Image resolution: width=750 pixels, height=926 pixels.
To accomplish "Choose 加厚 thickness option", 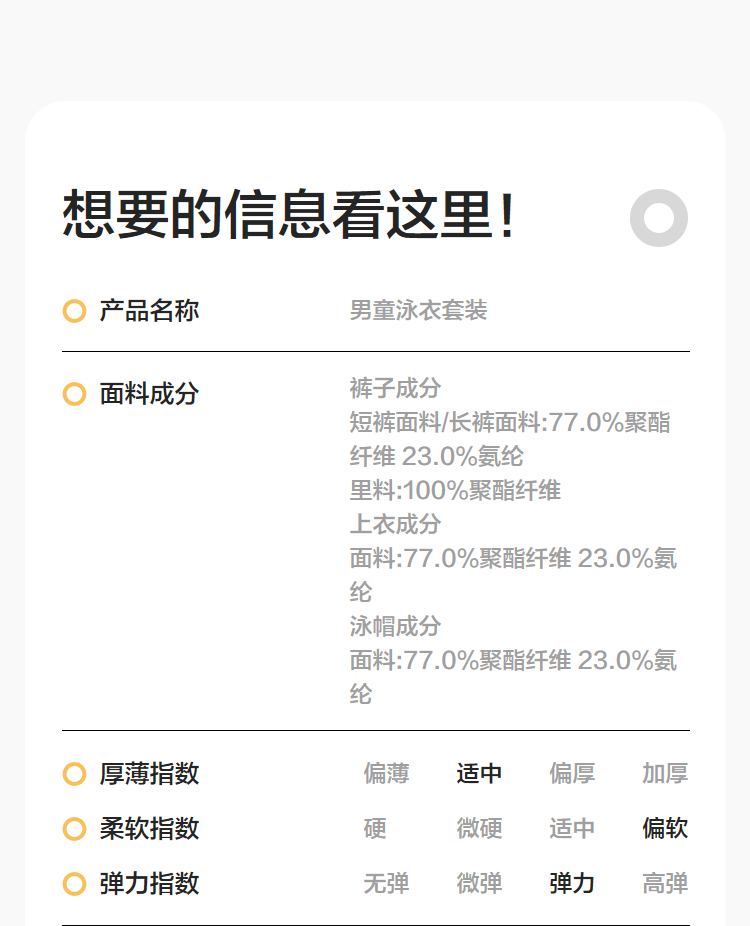I will [665, 774].
